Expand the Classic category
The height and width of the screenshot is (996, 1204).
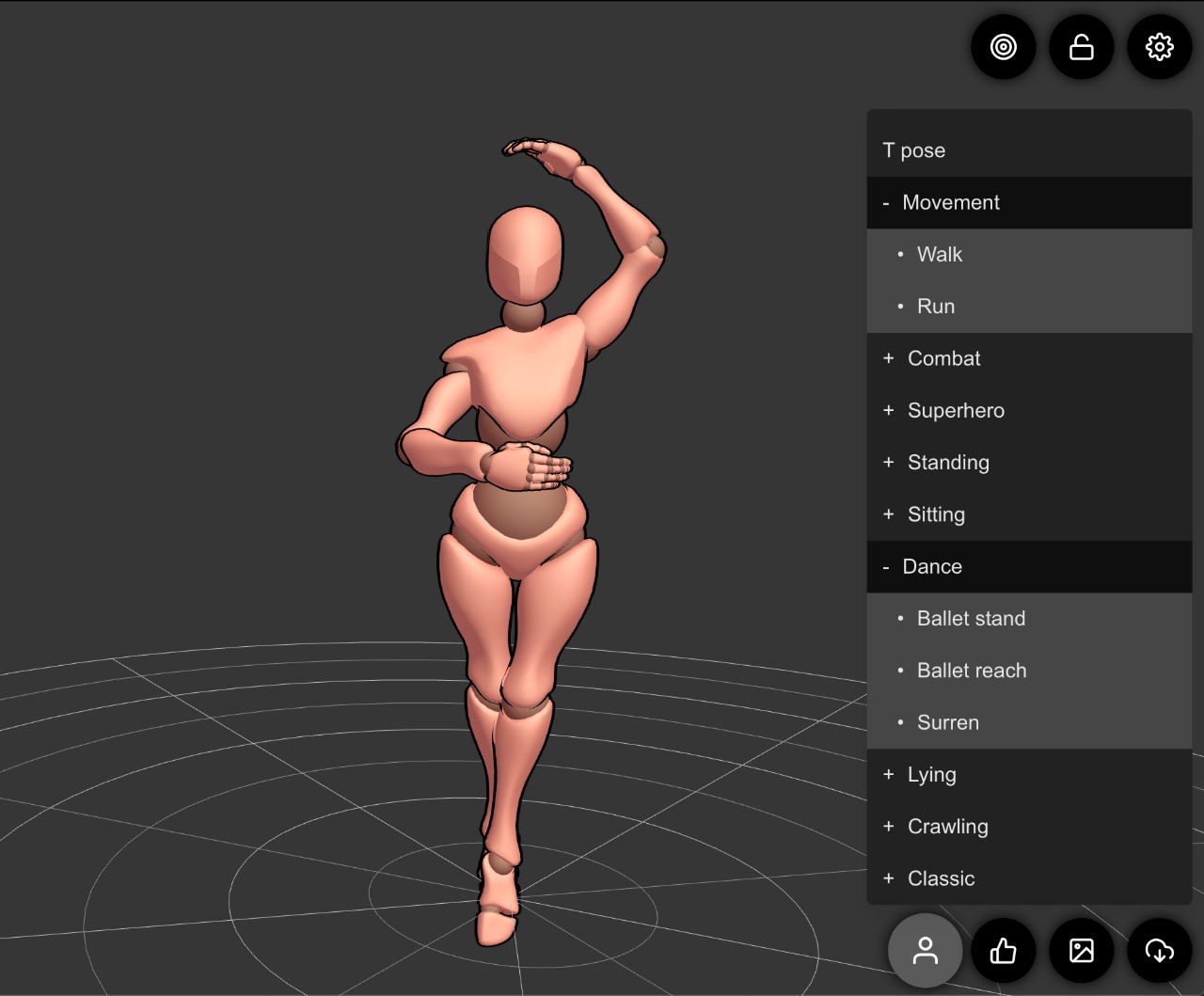(1029, 878)
